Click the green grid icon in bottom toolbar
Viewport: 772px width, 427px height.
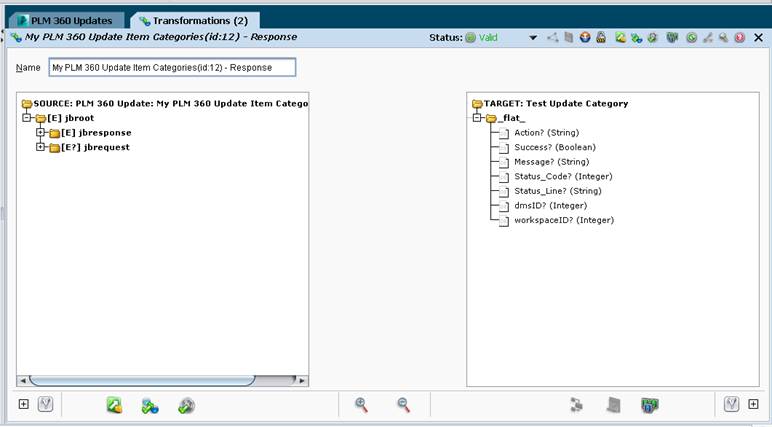pyautogui.click(x=650, y=405)
